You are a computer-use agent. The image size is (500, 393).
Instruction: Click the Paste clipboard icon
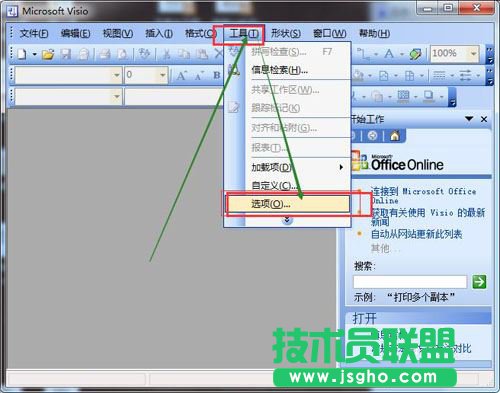click(202, 54)
